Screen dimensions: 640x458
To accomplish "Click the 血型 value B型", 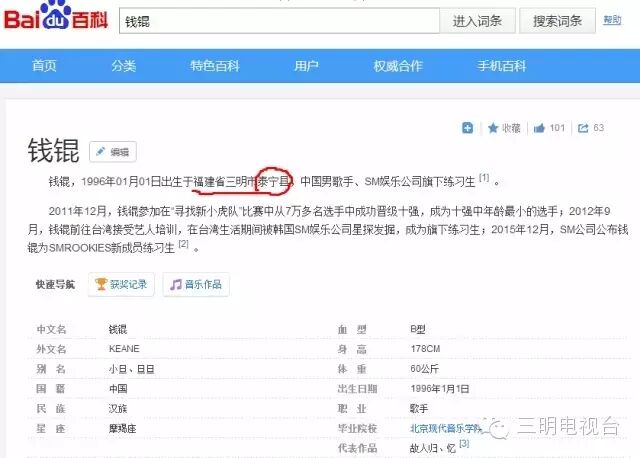I will pos(418,329).
